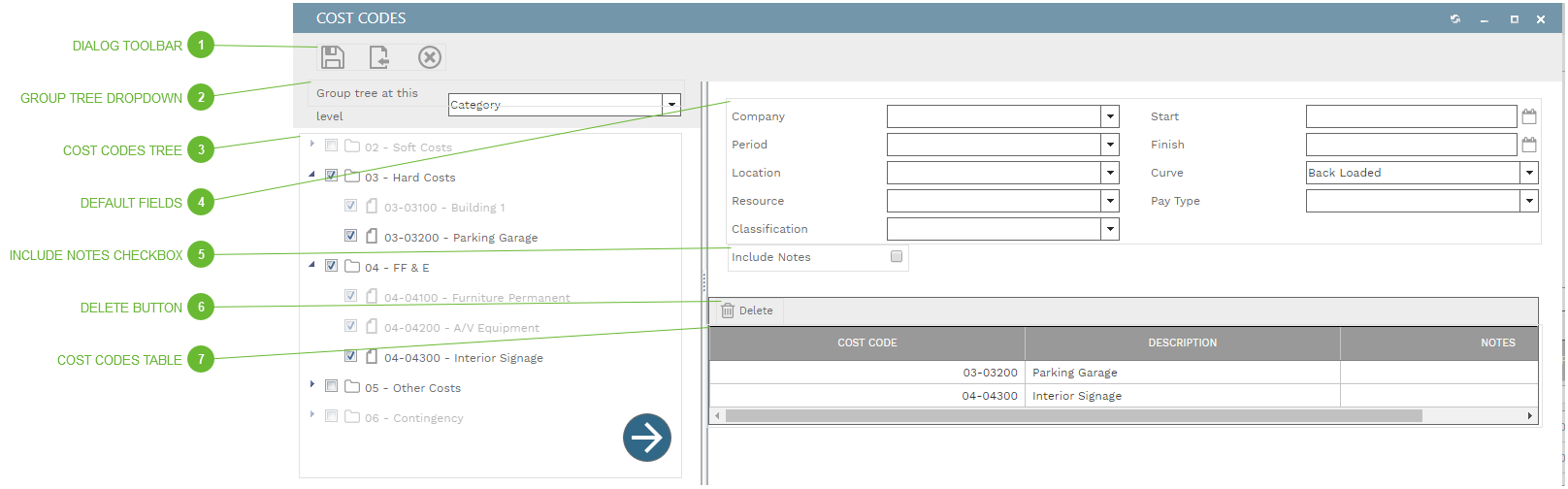Viewport: 1568px width, 489px height.
Task: Check the 05 - Other Costs checkbox
Action: click(331, 386)
